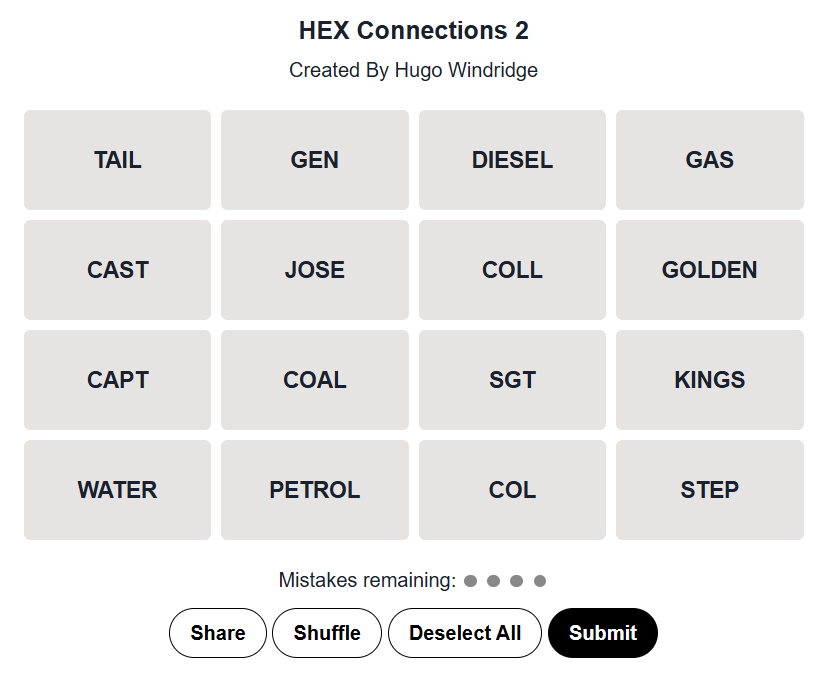
Task: Toggle the DIESEL tile
Action: (512, 160)
